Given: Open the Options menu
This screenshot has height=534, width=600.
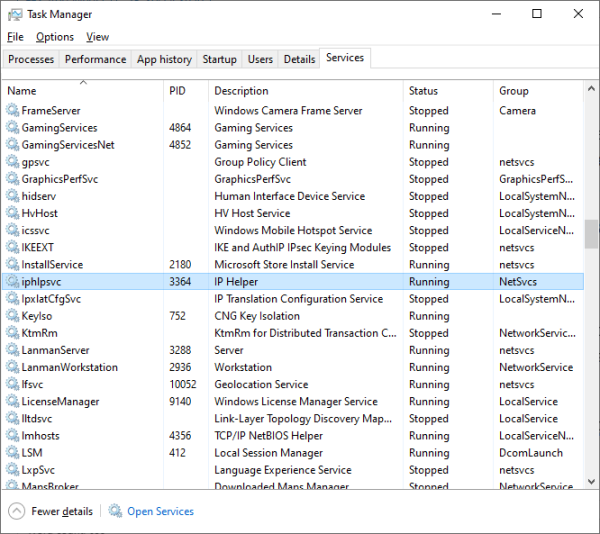Looking at the screenshot, I should pyautogui.click(x=55, y=37).
